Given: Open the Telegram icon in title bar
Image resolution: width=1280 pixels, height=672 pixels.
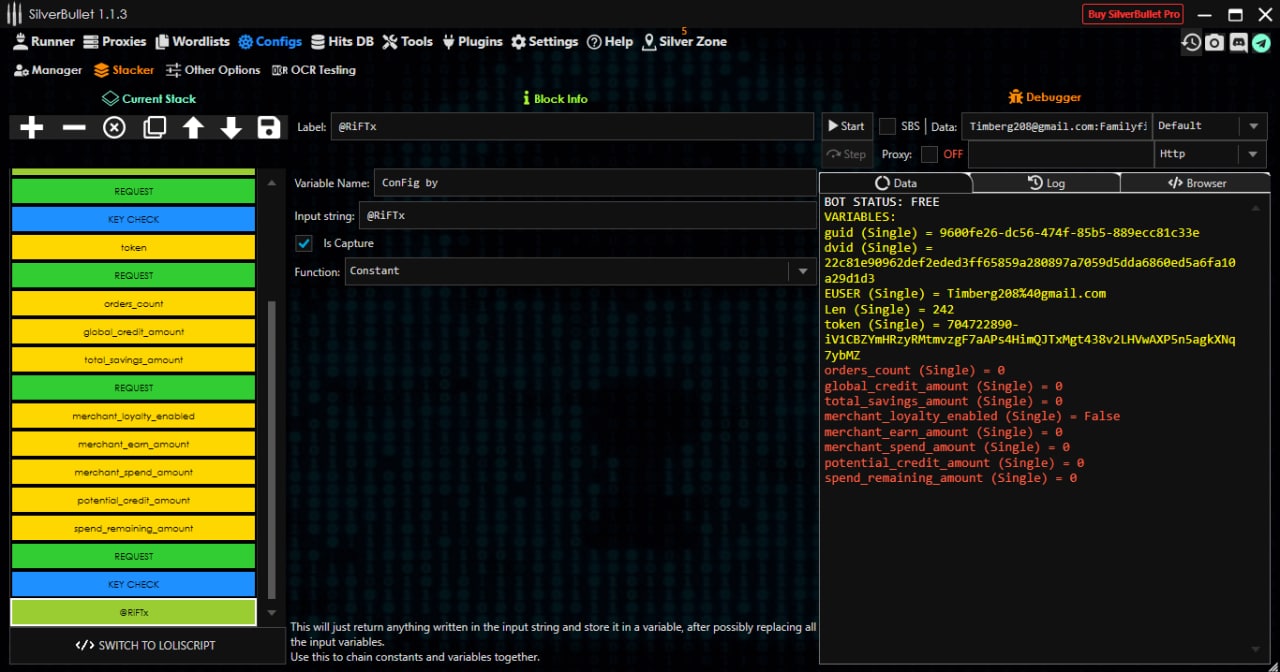Looking at the screenshot, I should 1261,42.
